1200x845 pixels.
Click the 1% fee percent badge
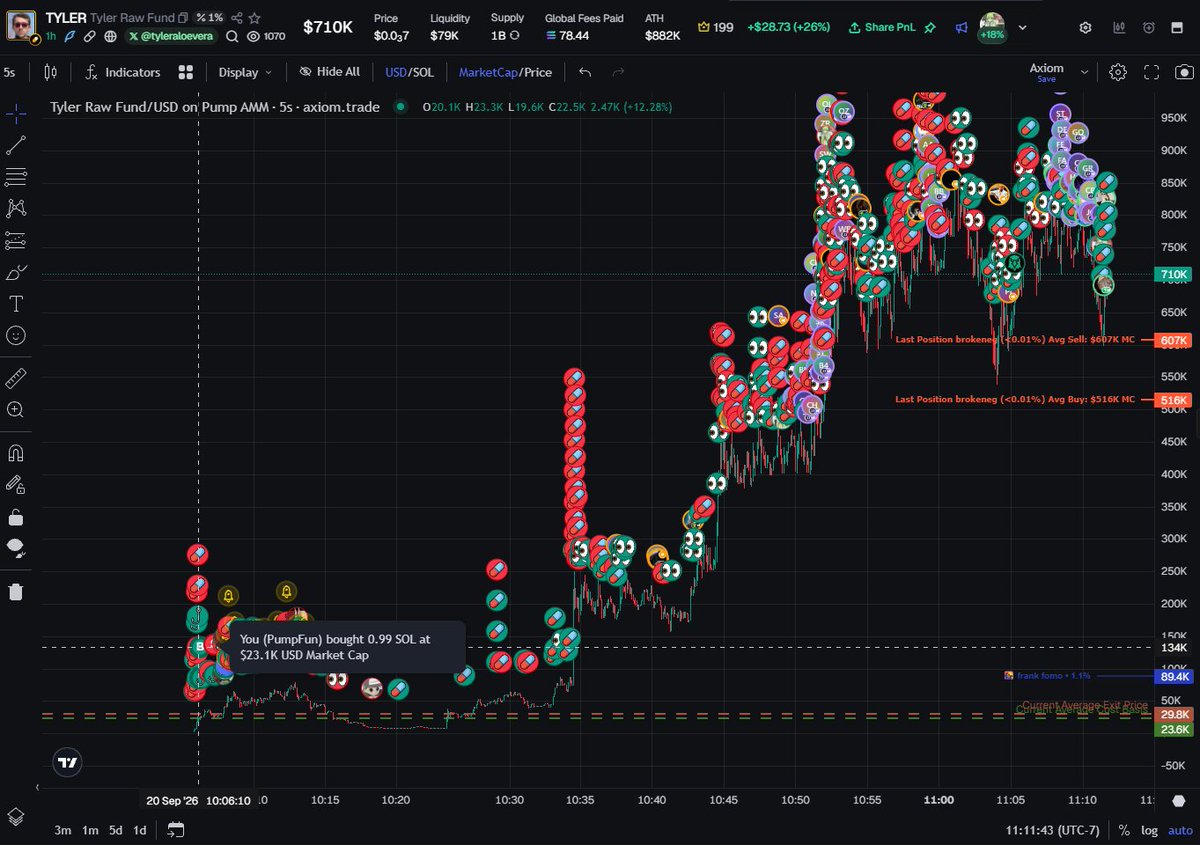pyautogui.click(x=209, y=18)
